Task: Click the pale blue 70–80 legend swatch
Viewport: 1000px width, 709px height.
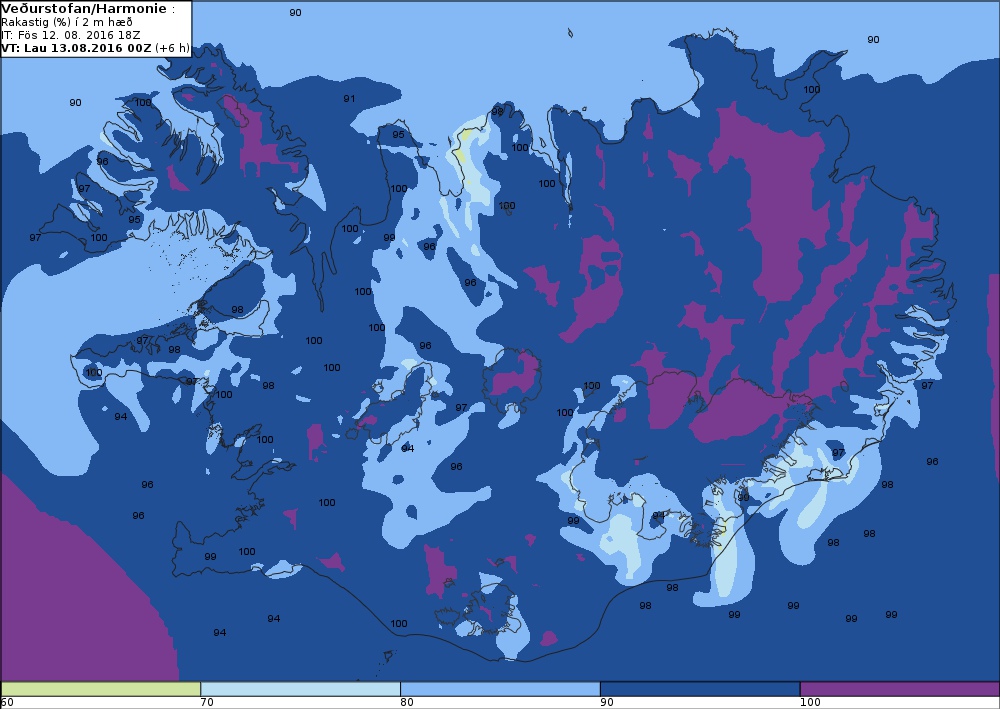Action: [x=300, y=689]
